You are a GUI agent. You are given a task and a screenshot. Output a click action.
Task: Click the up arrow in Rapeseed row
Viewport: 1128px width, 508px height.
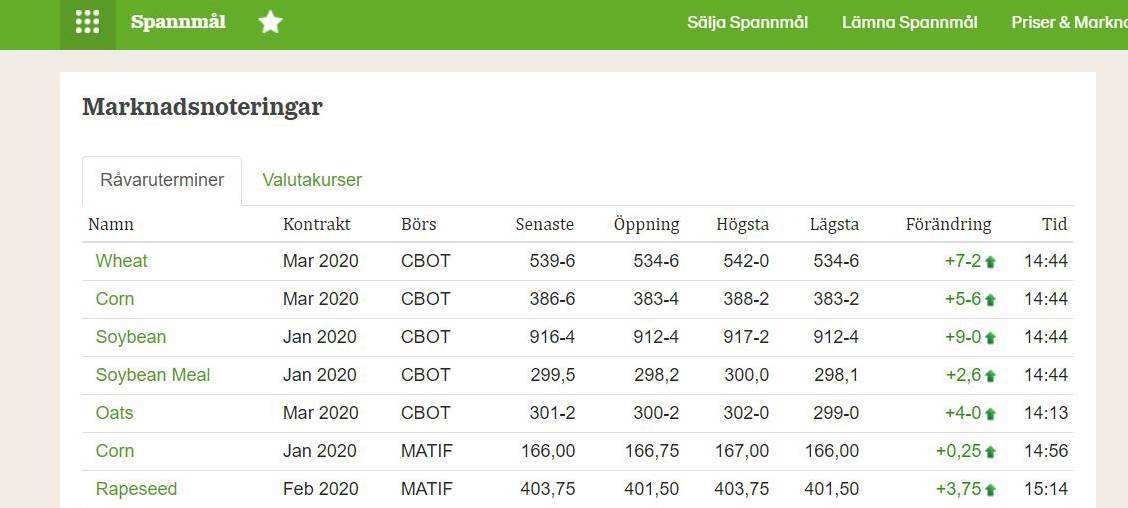click(x=990, y=490)
